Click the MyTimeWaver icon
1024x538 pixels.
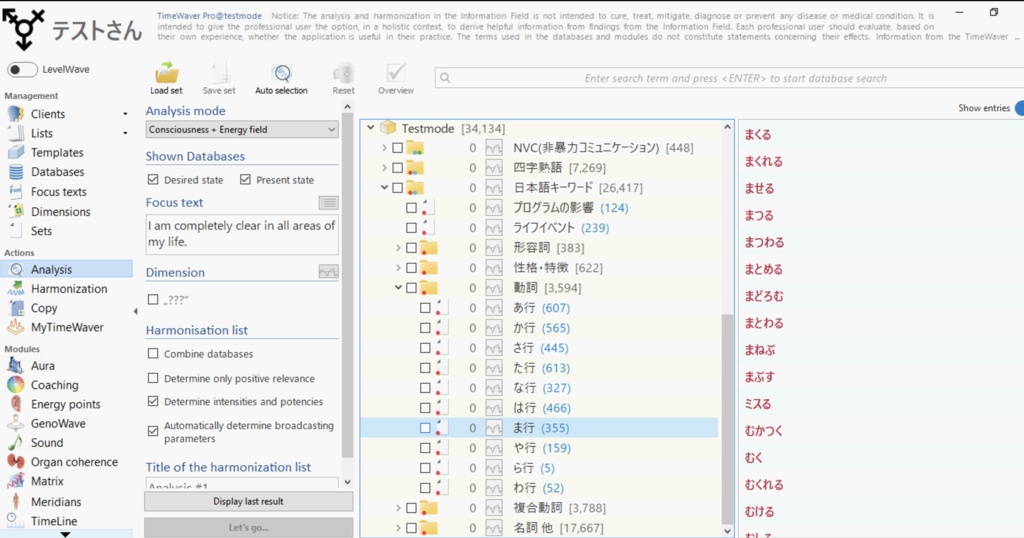[16, 327]
